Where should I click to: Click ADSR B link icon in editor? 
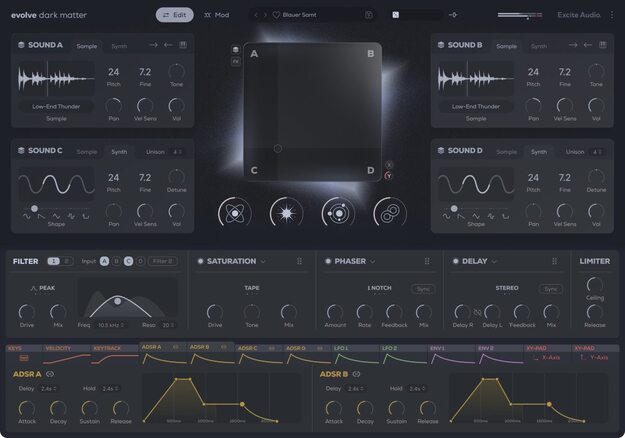click(x=356, y=374)
